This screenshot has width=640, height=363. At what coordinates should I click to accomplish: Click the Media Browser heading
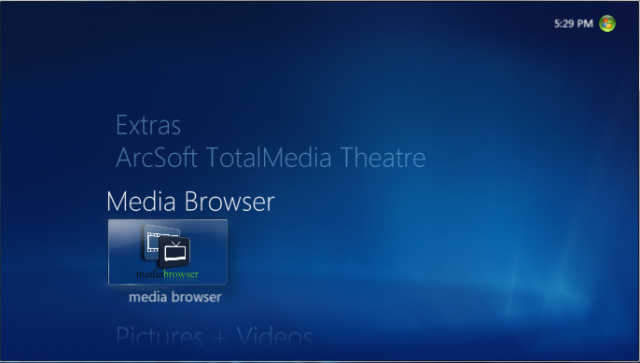190,201
